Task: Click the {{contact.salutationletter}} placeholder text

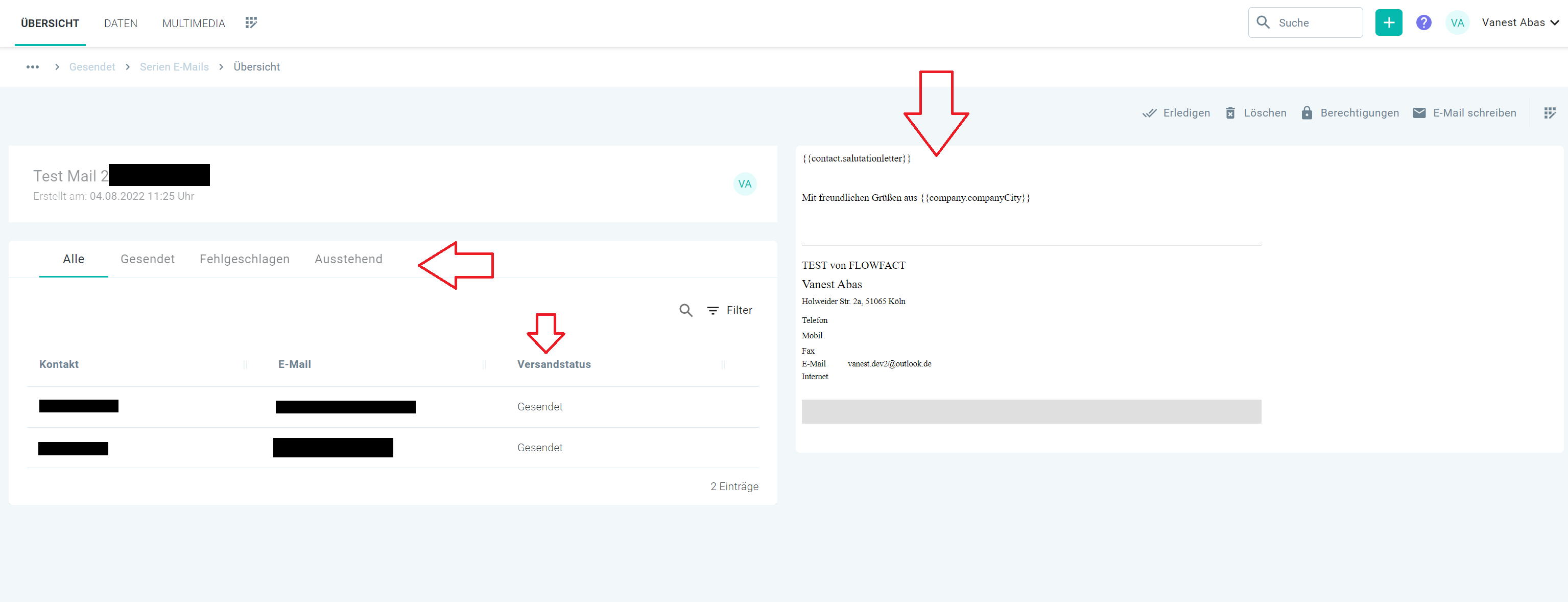Action: pyautogui.click(x=857, y=158)
